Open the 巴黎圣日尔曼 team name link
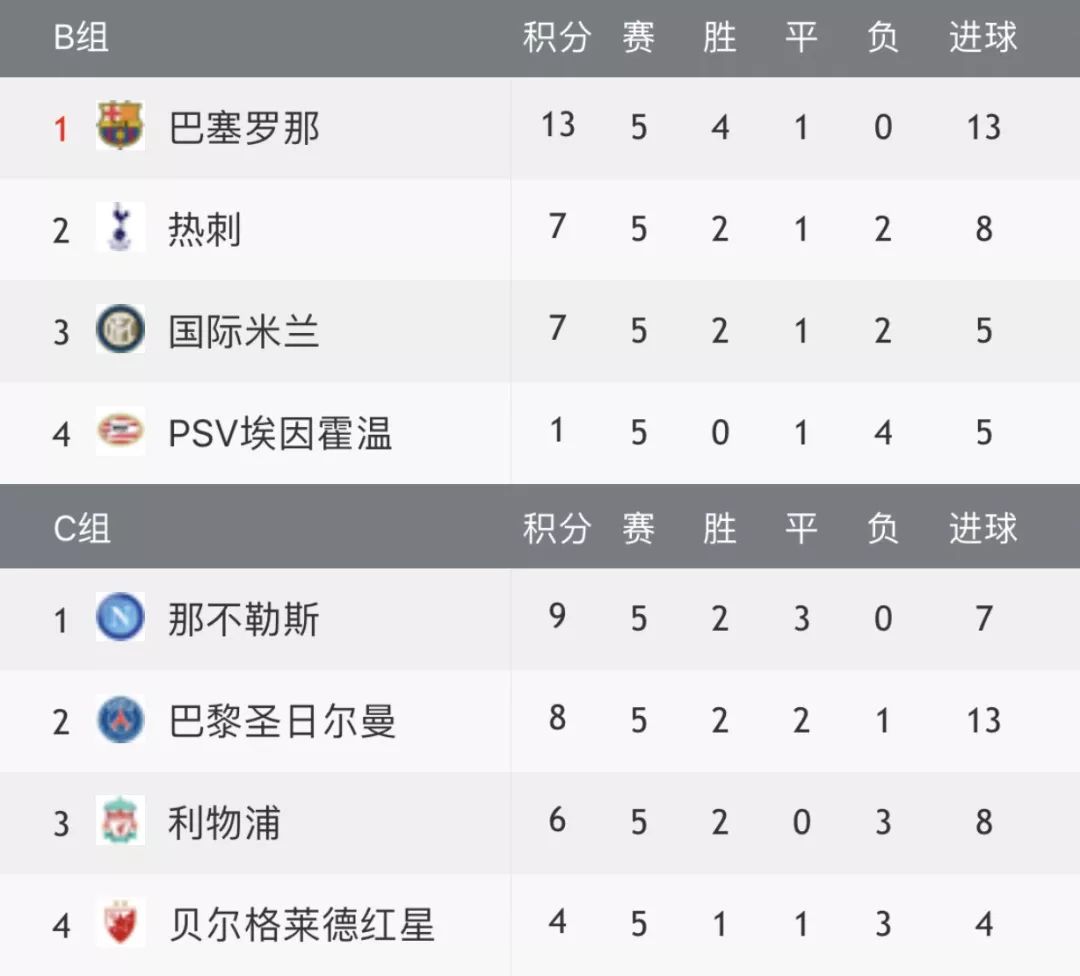Viewport: 1080px width, 976px height. click(282, 721)
